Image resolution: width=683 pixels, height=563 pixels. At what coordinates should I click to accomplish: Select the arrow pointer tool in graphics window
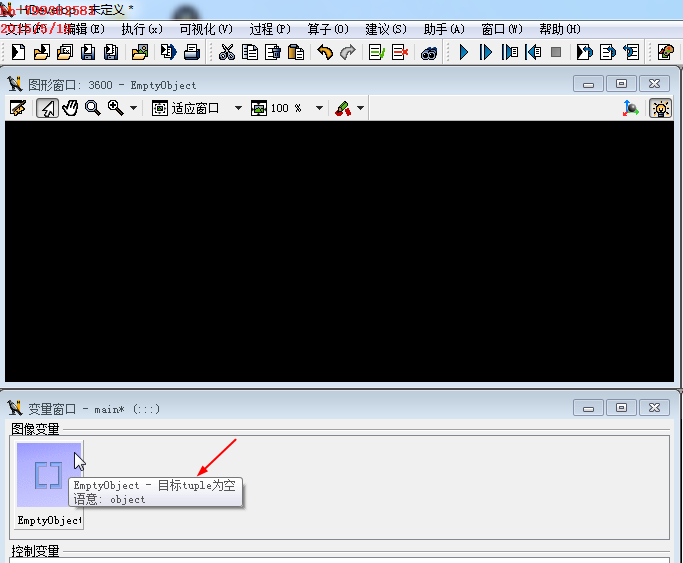coord(47,108)
